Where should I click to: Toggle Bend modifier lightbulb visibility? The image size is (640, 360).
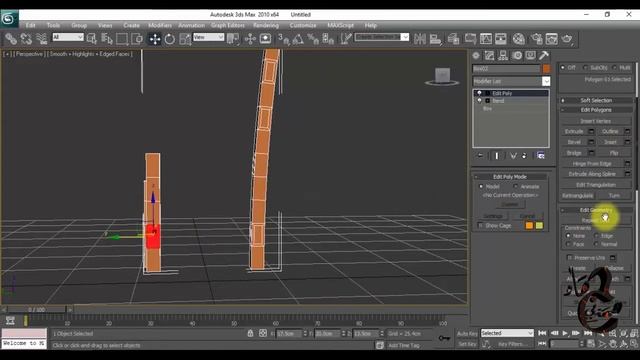480,100
